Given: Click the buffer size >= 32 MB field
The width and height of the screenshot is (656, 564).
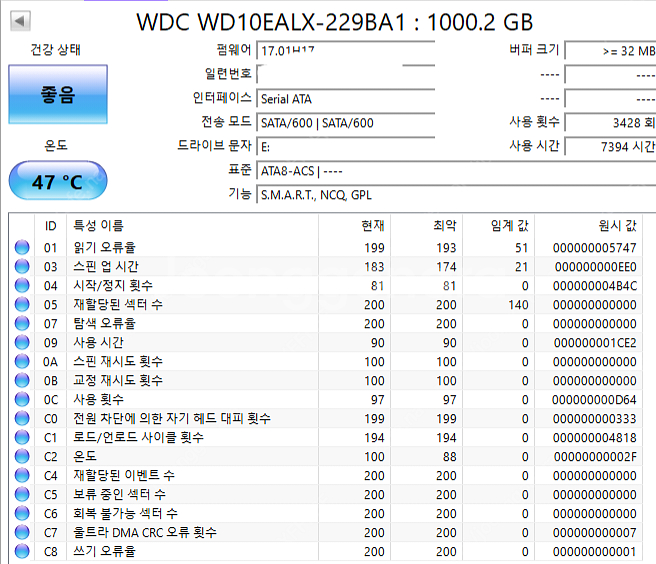Looking at the screenshot, I should click(610, 51).
